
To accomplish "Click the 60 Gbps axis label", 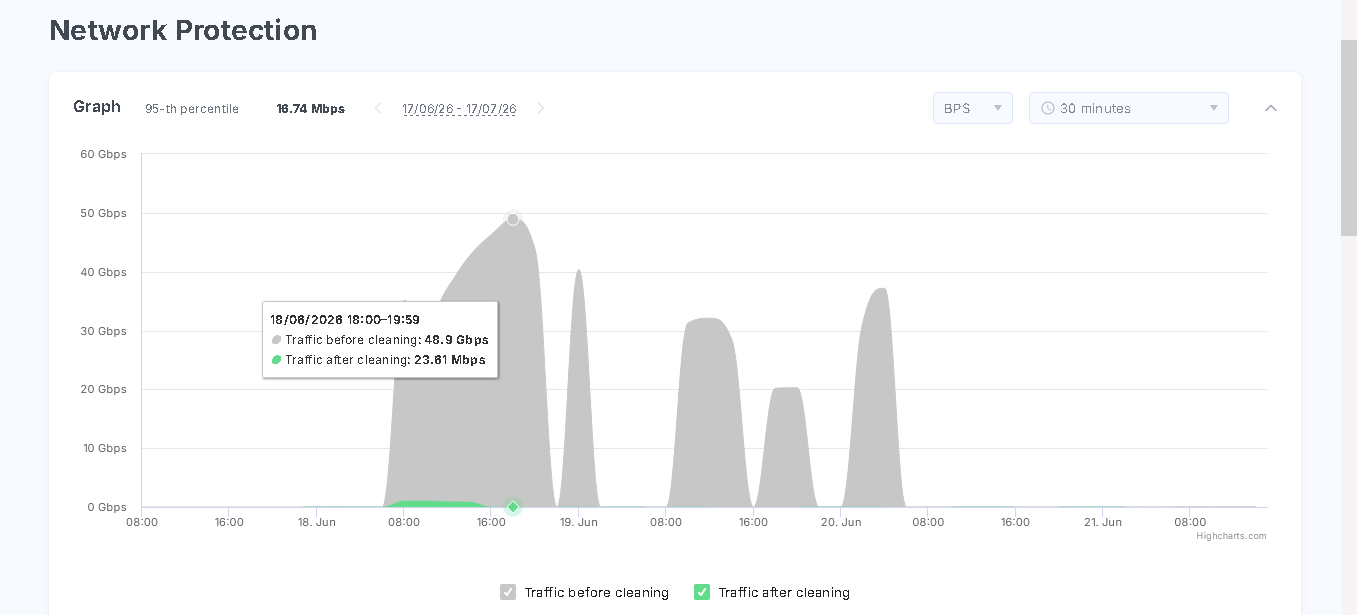I will pos(103,154).
